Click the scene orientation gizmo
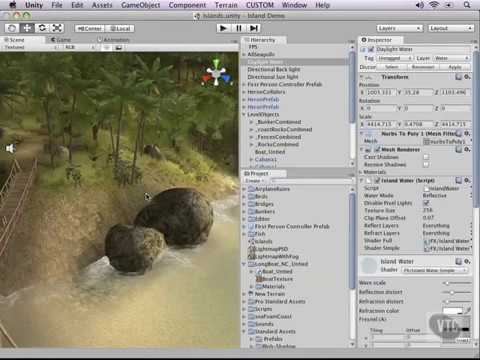The height and width of the screenshot is (360, 480). [x=216, y=73]
